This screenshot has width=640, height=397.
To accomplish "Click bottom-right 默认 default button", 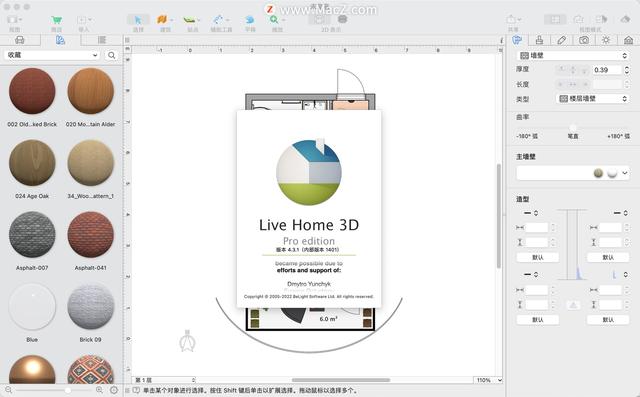I will (608, 320).
